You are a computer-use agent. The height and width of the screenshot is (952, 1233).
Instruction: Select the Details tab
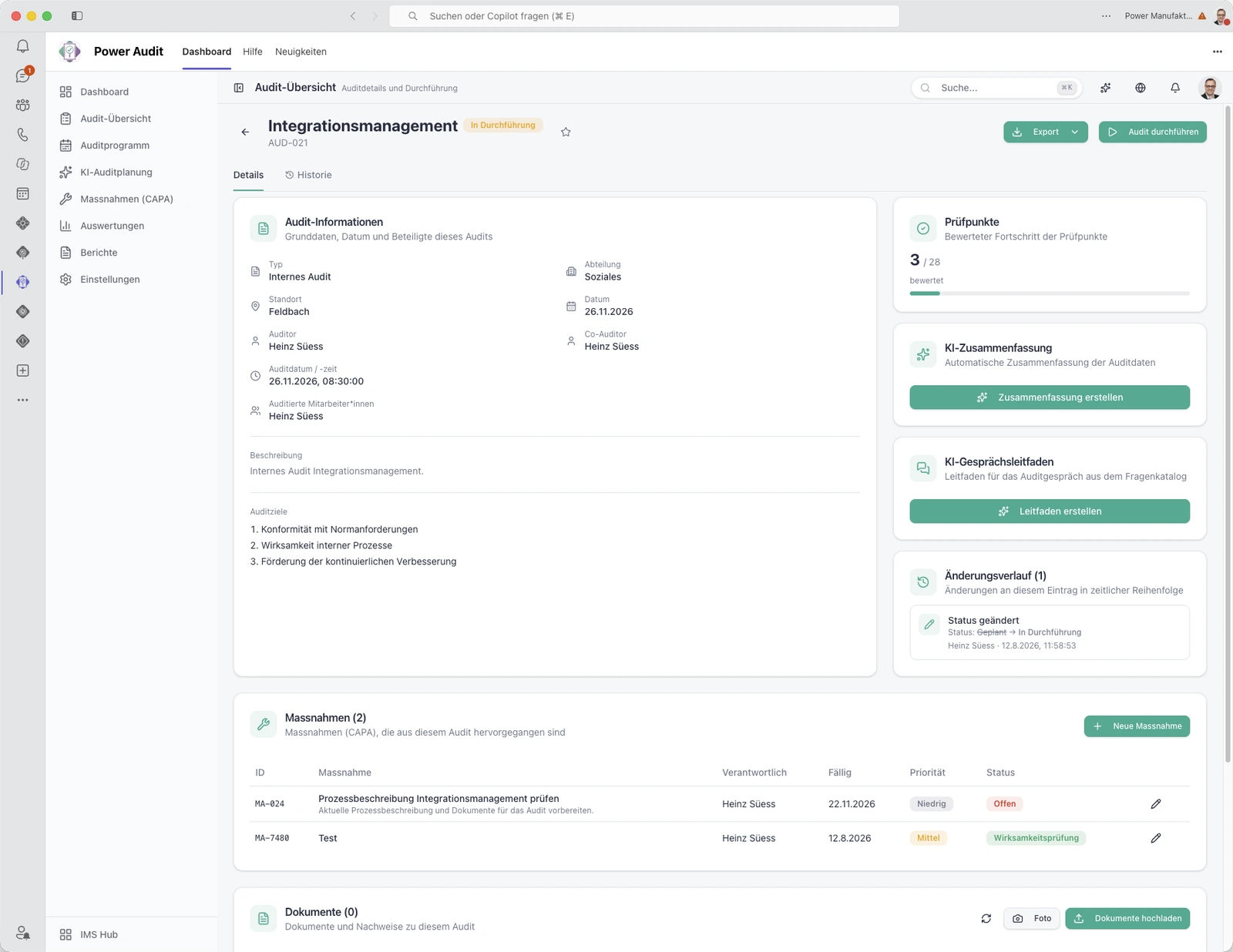tap(248, 175)
